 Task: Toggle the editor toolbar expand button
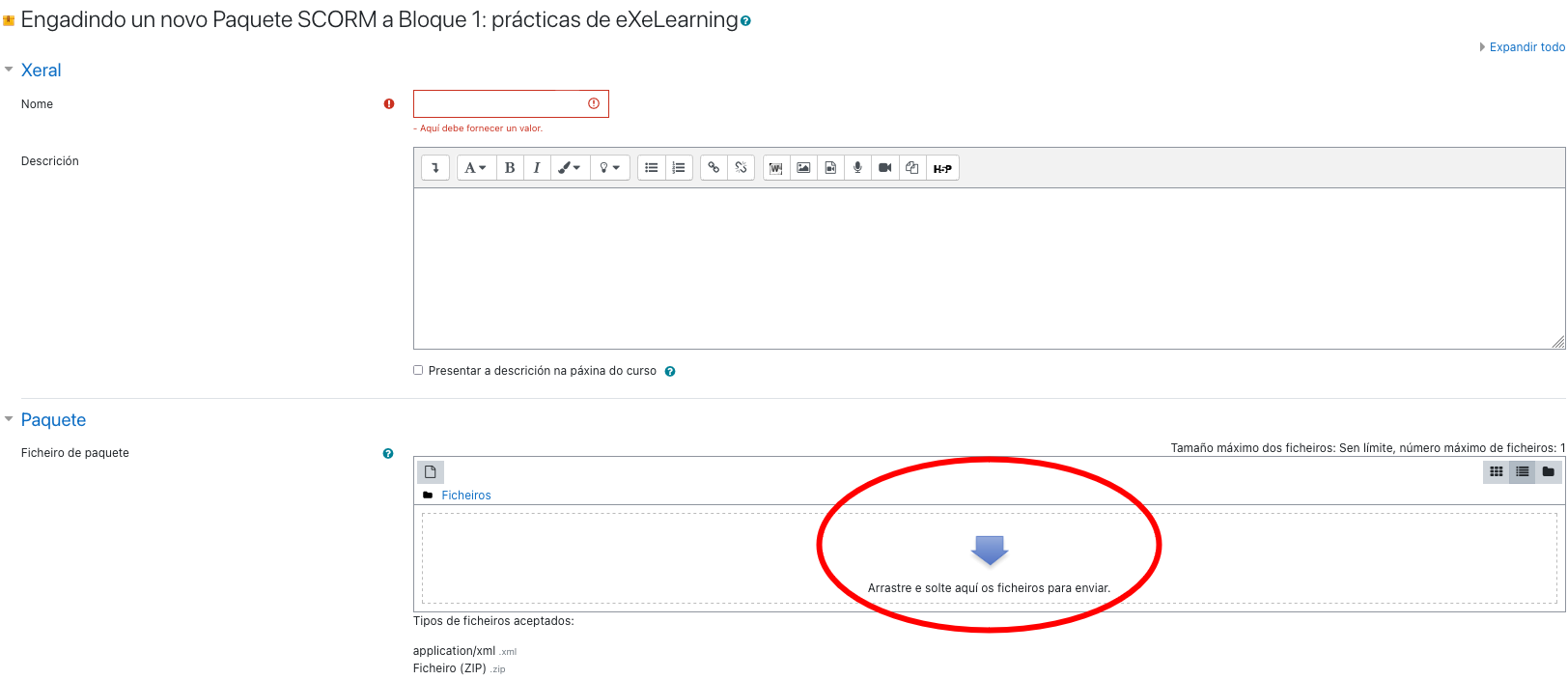[435, 168]
